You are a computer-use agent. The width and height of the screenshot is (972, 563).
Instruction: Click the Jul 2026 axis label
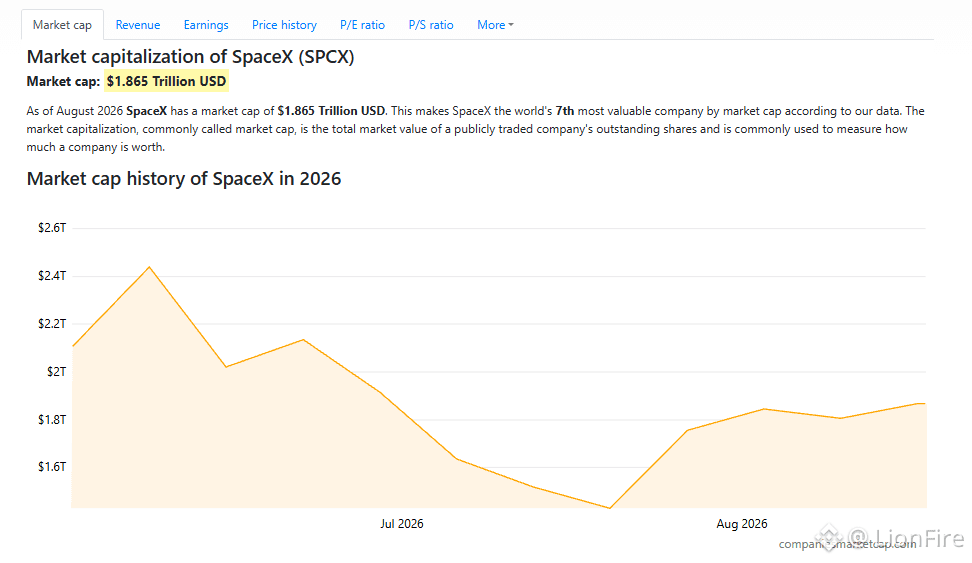[x=402, y=523]
